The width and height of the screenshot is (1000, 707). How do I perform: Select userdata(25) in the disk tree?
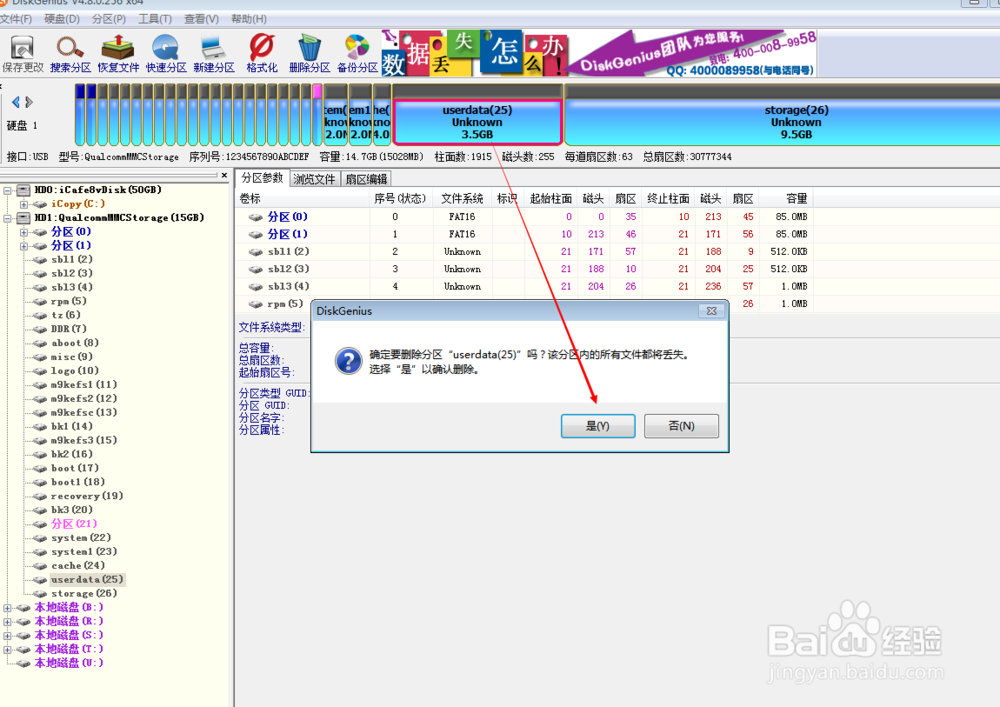[87, 580]
